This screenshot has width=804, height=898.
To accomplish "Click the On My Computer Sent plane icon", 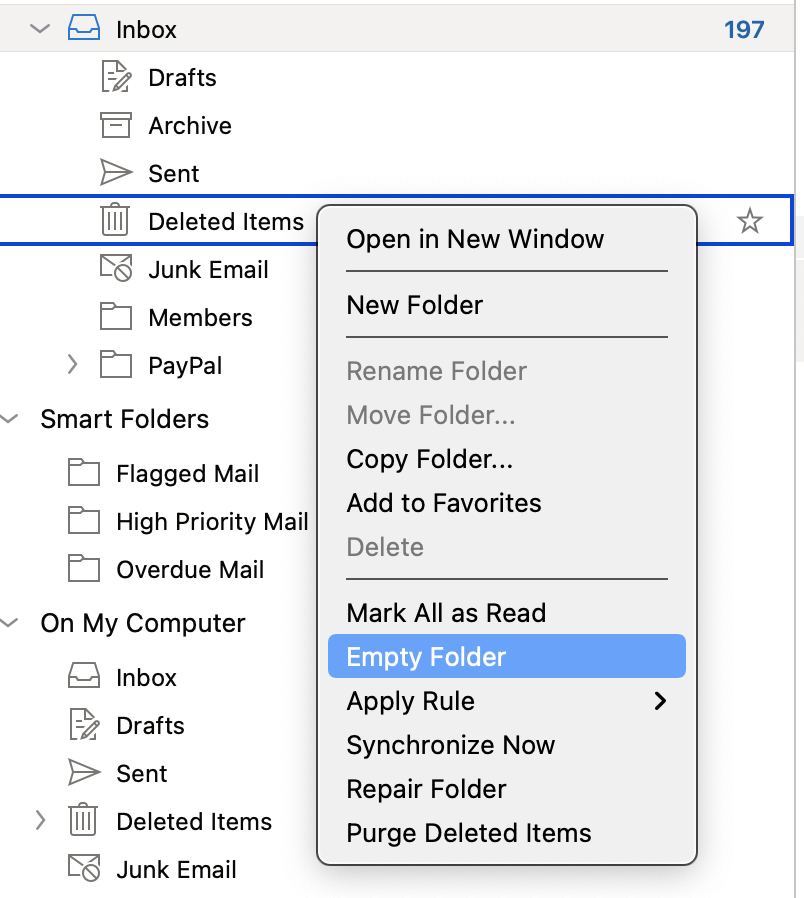I will coord(84,773).
